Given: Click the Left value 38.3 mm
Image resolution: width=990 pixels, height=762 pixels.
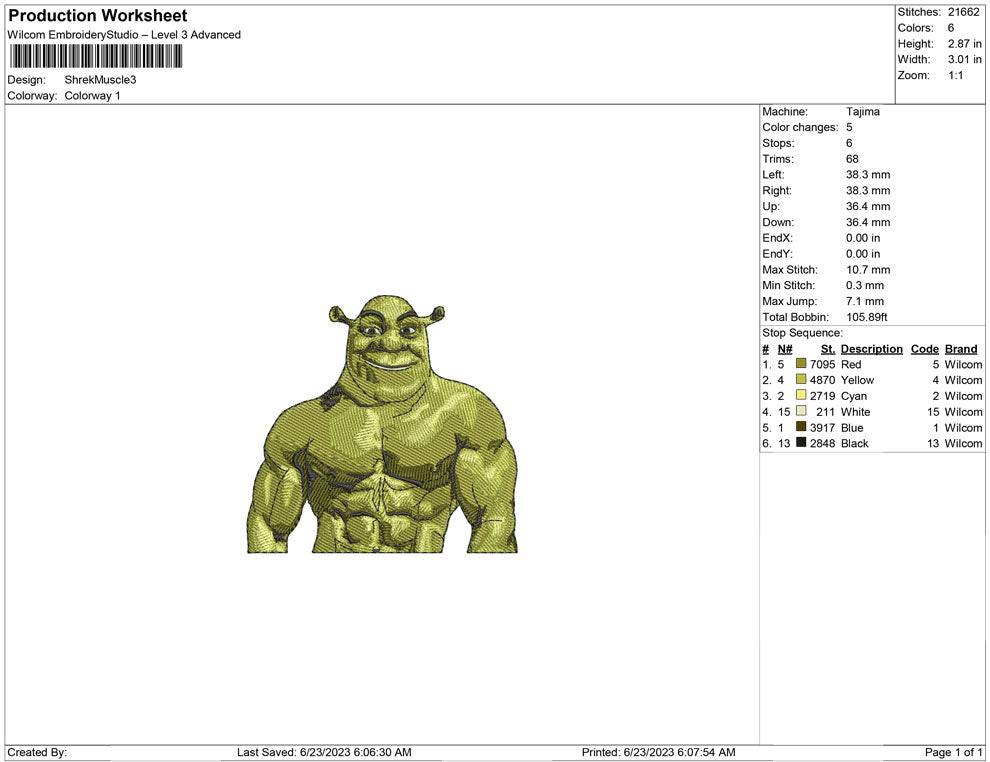Looking at the screenshot, I should pos(868,174).
